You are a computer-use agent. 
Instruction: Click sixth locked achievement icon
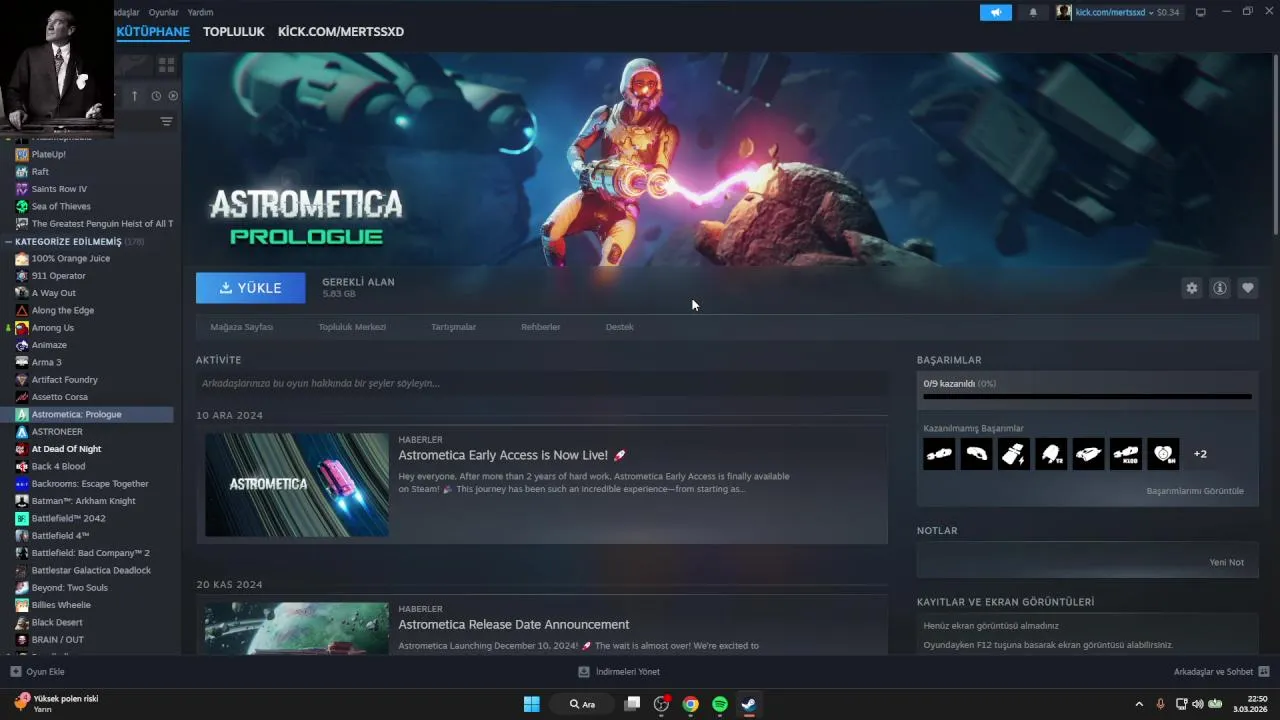click(x=1126, y=454)
